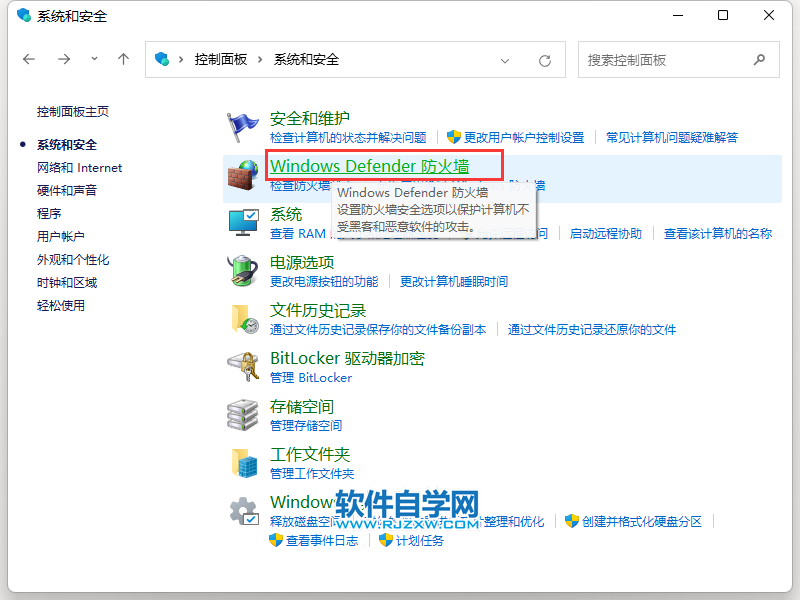Click the Windows Defender firewall brick icon
800x600 pixels.
(x=242, y=175)
